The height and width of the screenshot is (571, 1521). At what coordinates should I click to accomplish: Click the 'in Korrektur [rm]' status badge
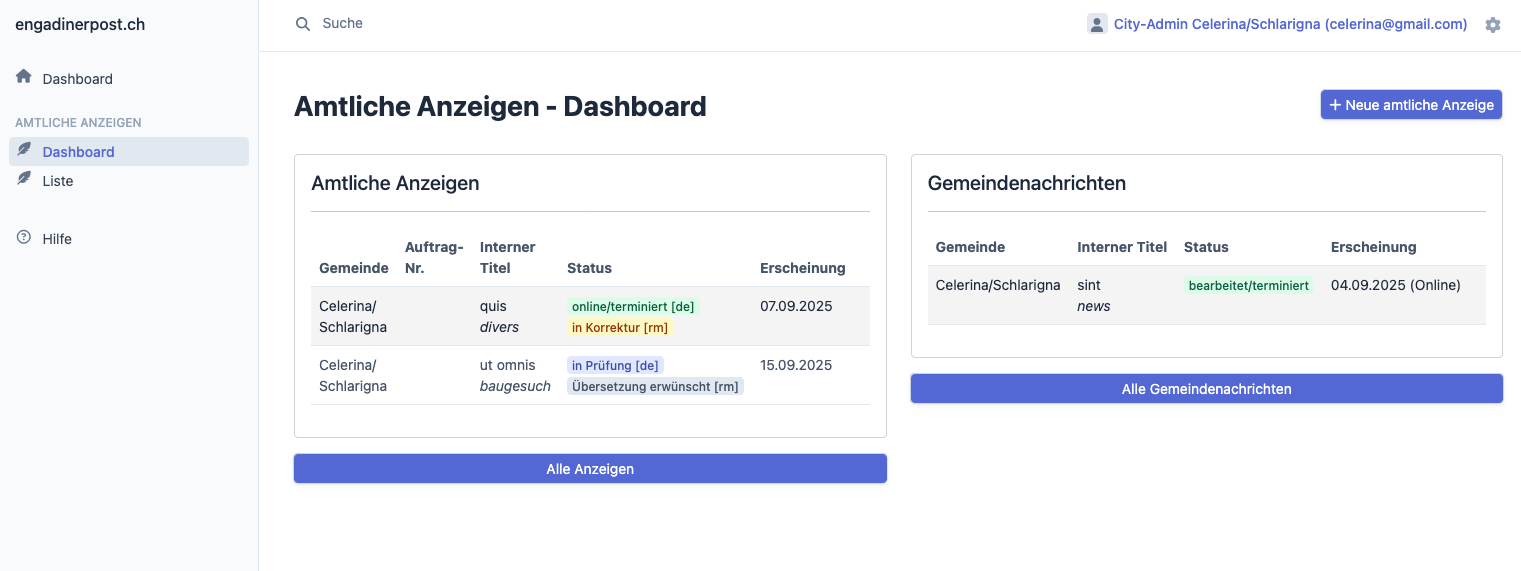click(x=619, y=327)
